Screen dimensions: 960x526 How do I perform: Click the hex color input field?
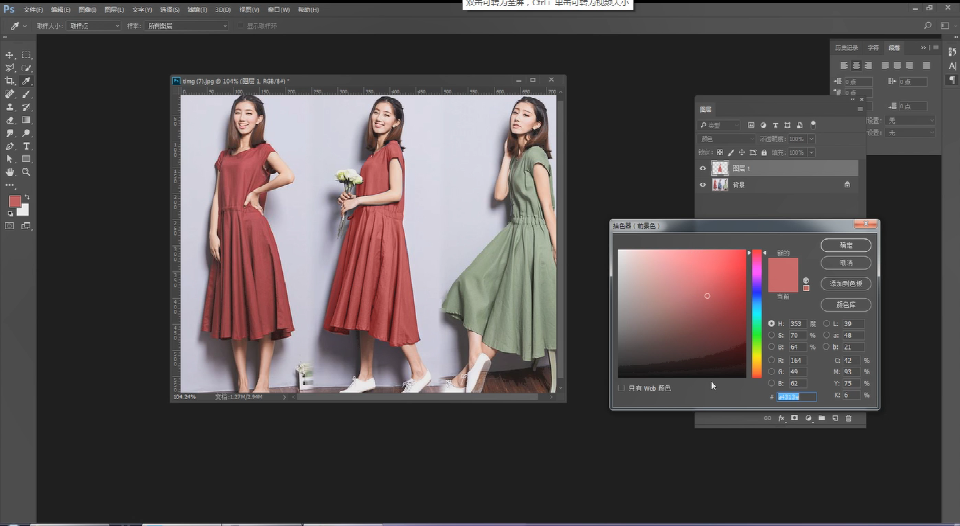797,397
